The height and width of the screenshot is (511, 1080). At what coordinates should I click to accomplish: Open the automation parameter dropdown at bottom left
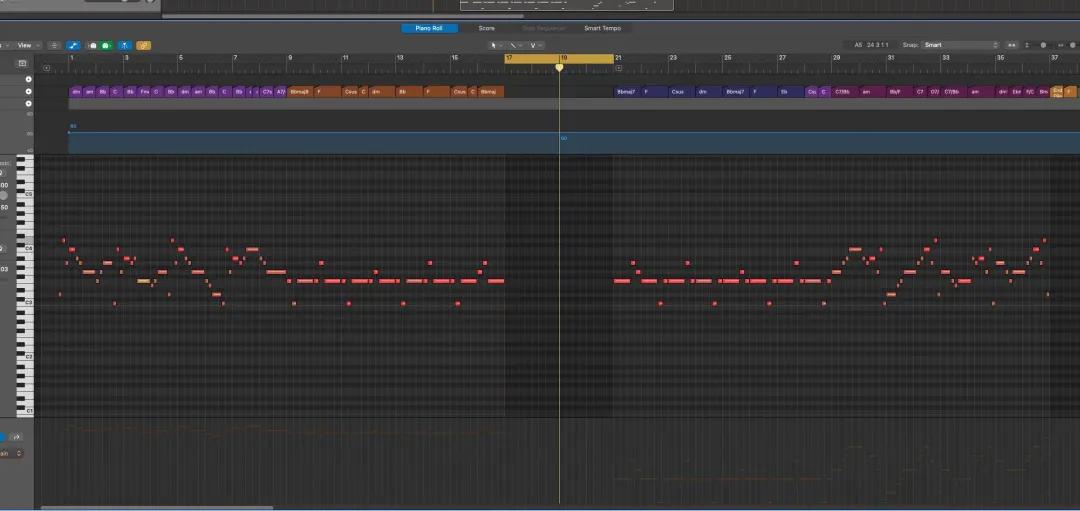pos(12,453)
